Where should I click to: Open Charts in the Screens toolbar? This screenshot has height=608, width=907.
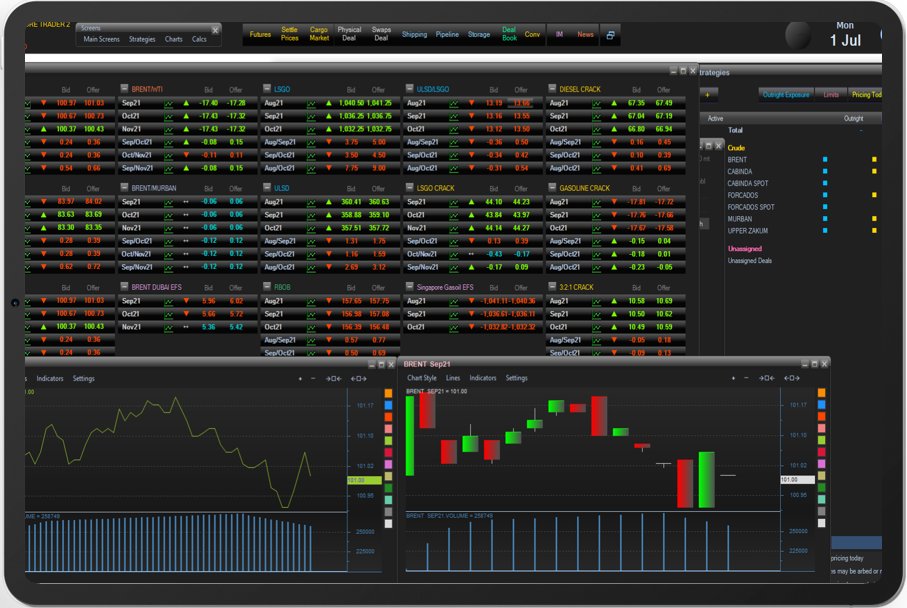[x=174, y=39]
